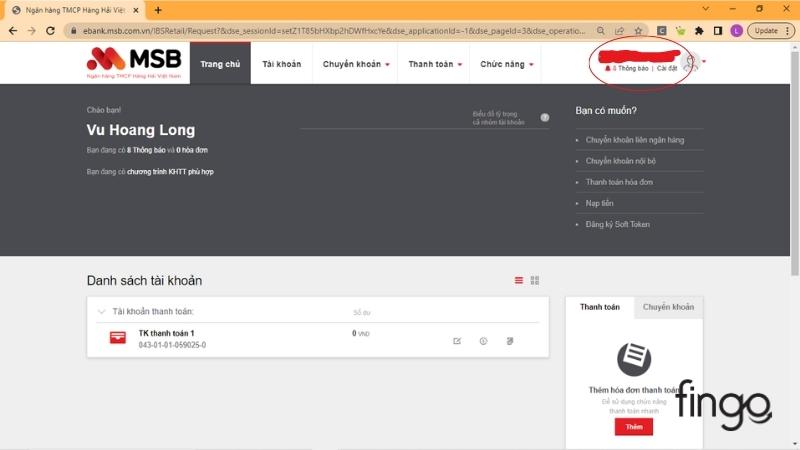Click the green extension icon
The width and height of the screenshot is (800, 450).
[680, 31]
